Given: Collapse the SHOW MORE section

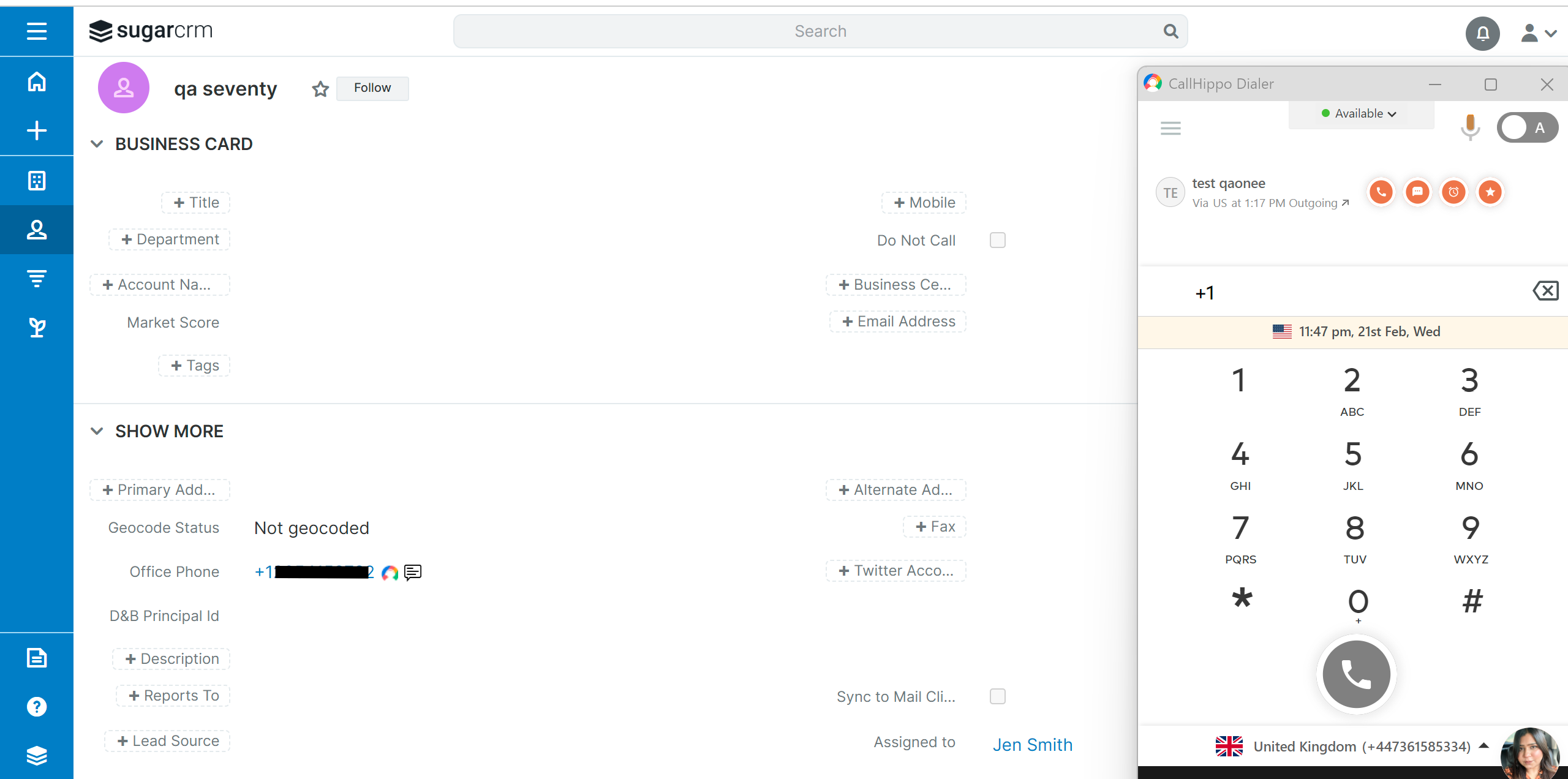Looking at the screenshot, I should (x=97, y=431).
